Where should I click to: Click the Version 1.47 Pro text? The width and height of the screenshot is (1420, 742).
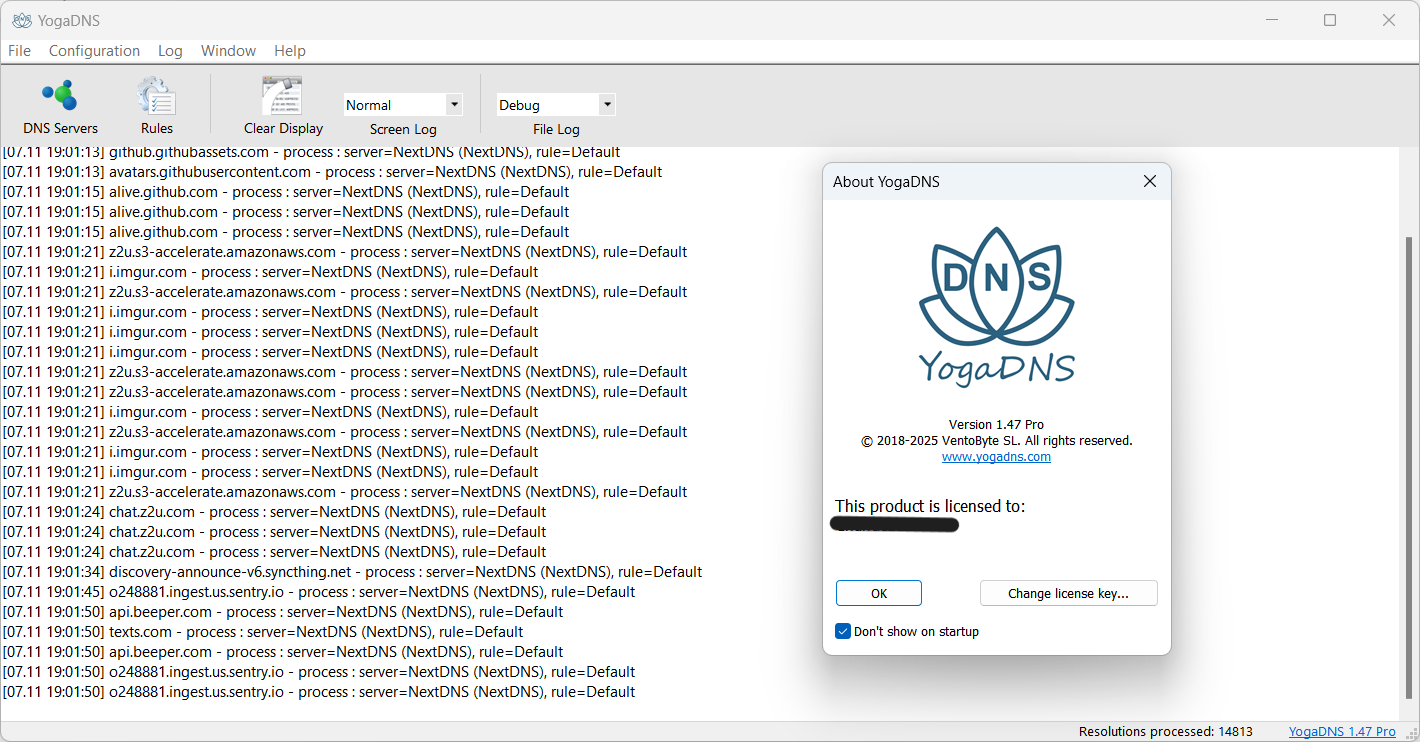(x=996, y=425)
